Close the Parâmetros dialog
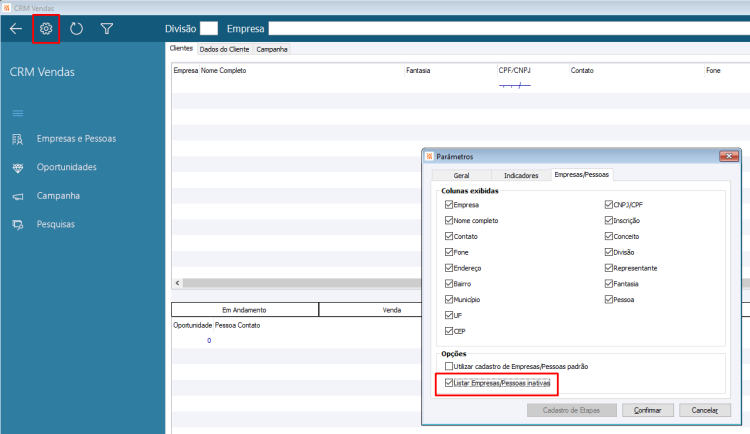 tap(728, 156)
